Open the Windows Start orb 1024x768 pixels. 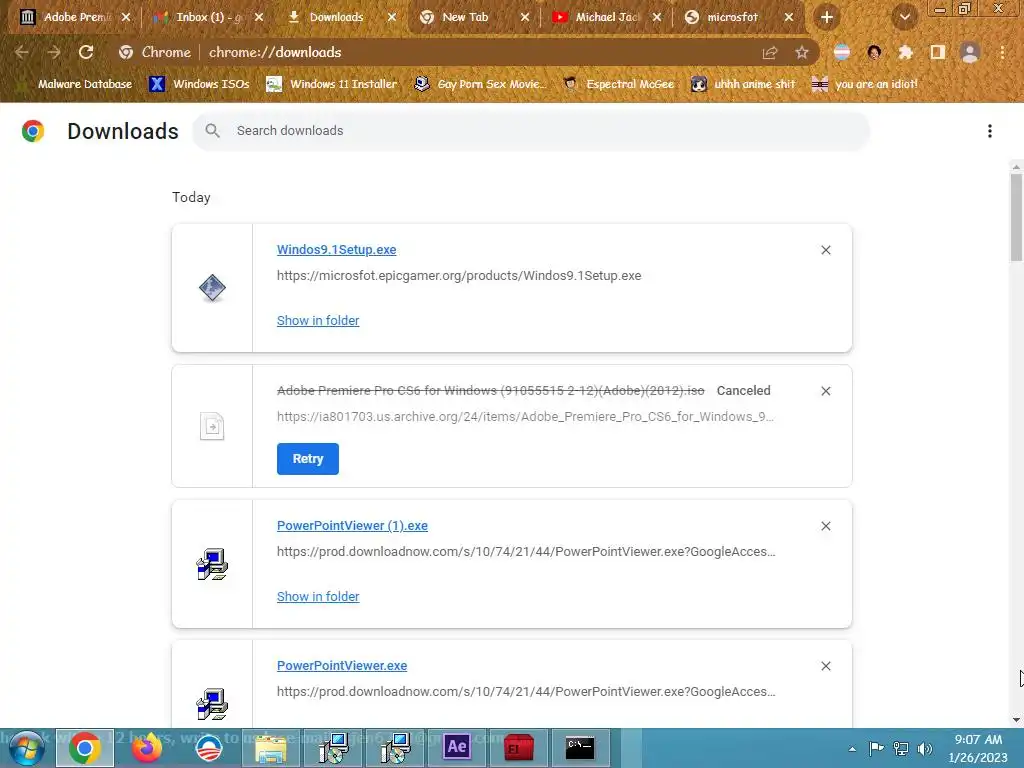click(x=27, y=748)
